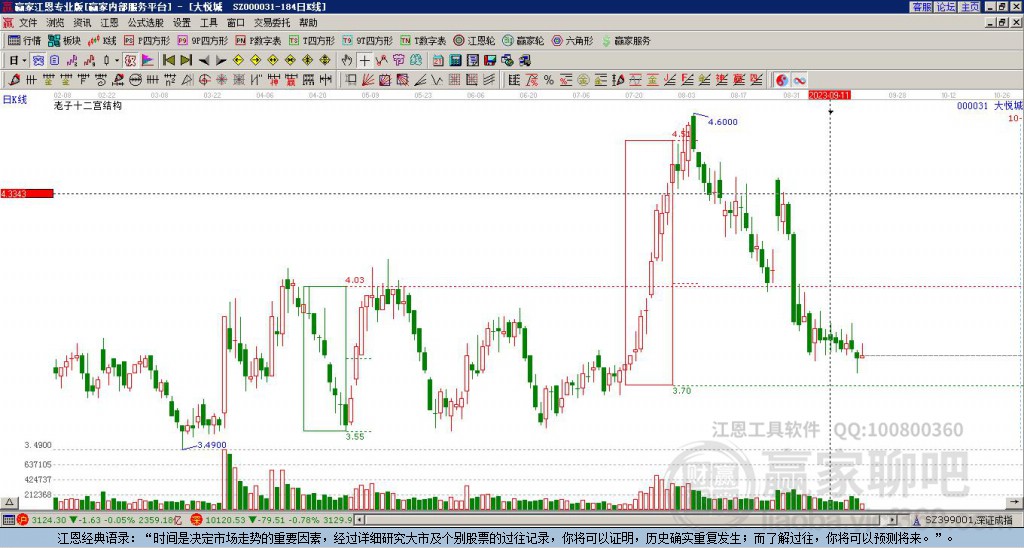Click the 4.6000 high price label
1024x548 pixels.
coord(723,122)
